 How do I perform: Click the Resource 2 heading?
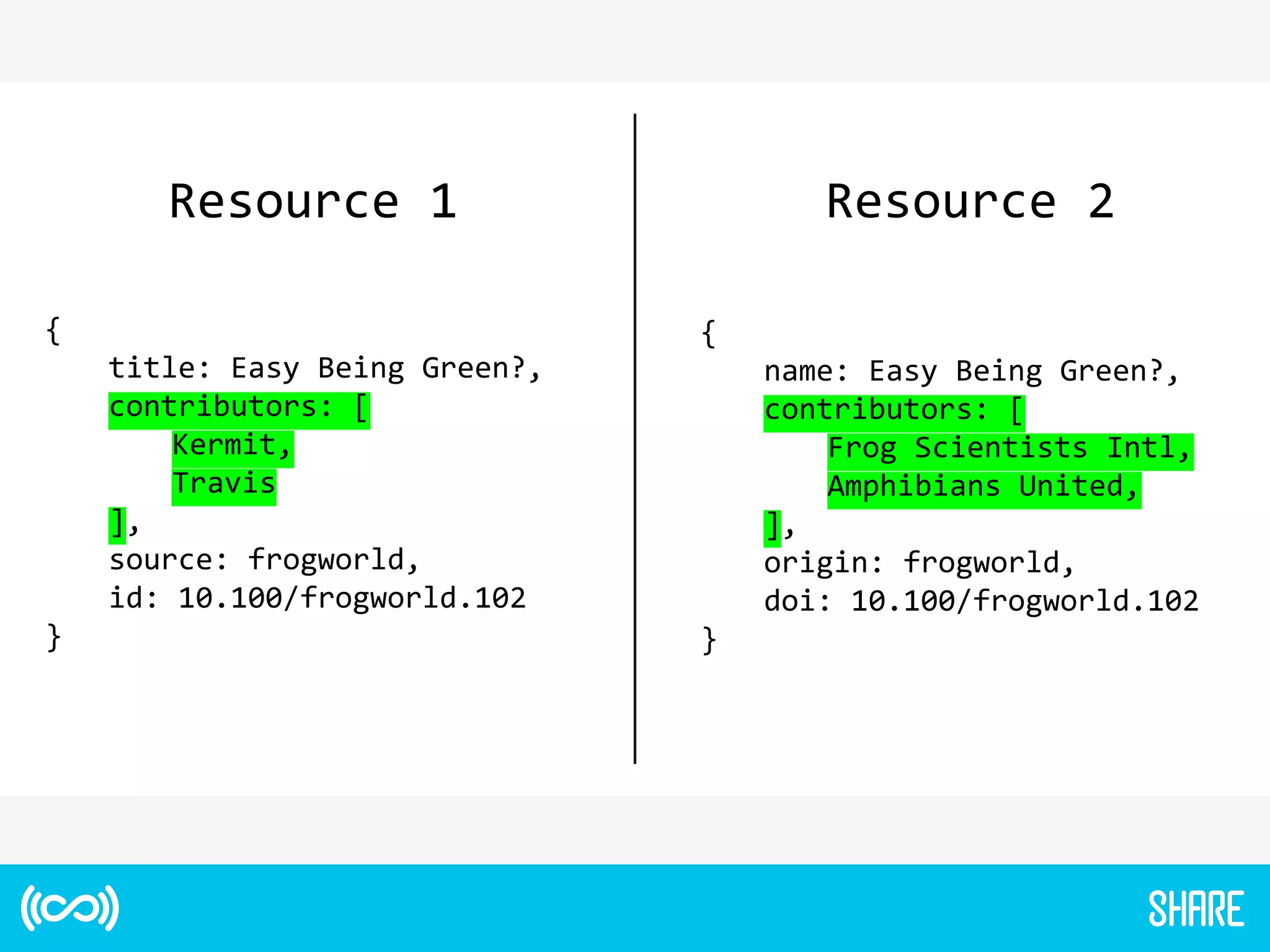coord(970,202)
